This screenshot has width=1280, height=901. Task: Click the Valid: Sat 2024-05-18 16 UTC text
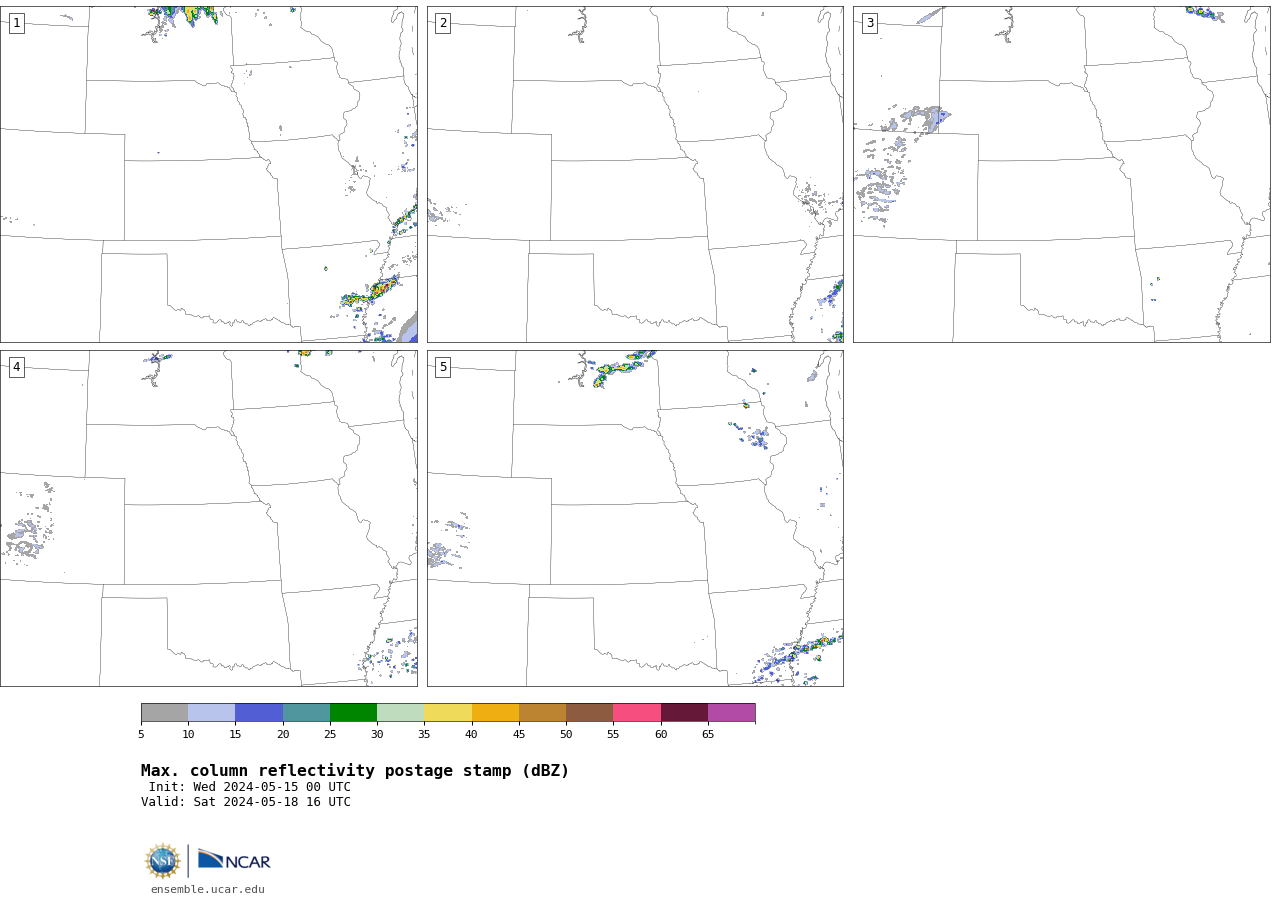pyautogui.click(x=246, y=802)
